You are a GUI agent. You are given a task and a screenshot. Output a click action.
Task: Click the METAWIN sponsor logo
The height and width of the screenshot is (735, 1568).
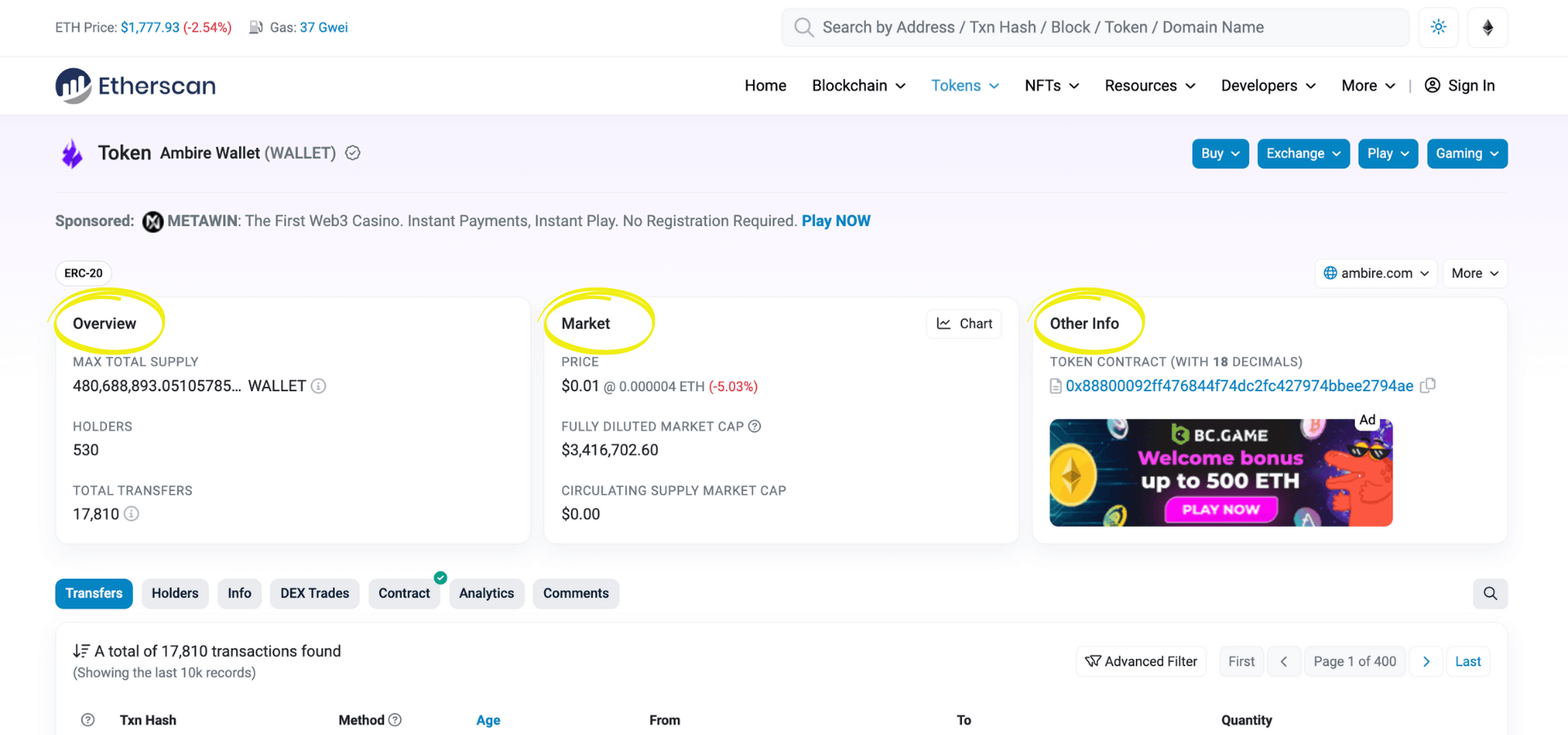152,220
